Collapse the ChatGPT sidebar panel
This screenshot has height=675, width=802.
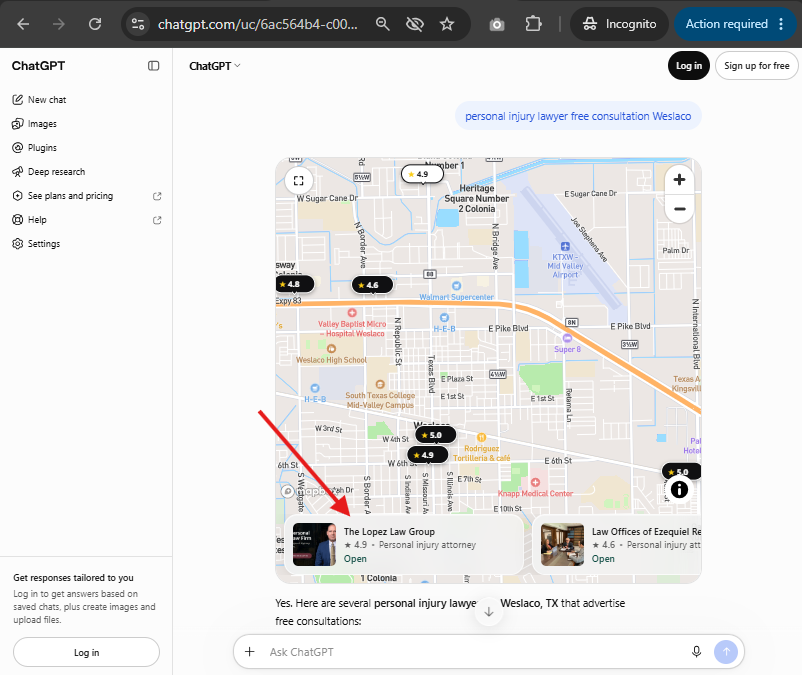point(153,66)
